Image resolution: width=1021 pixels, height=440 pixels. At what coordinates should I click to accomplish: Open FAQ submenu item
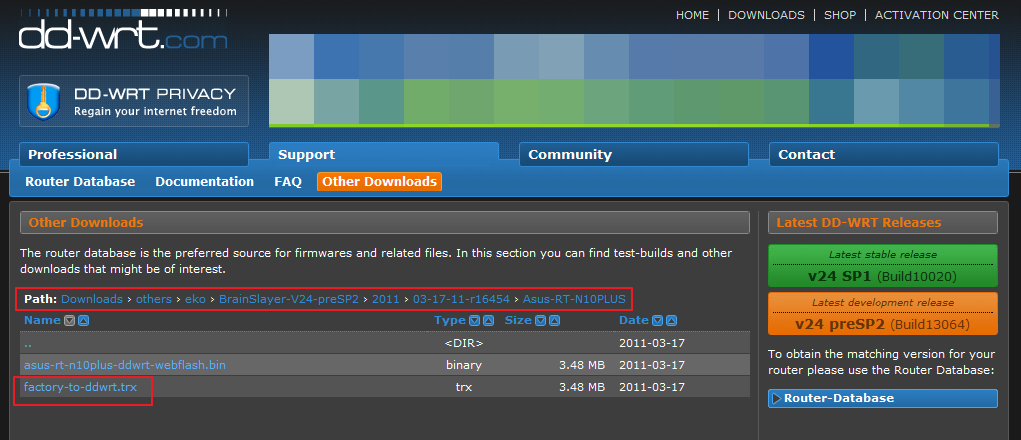(288, 182)
